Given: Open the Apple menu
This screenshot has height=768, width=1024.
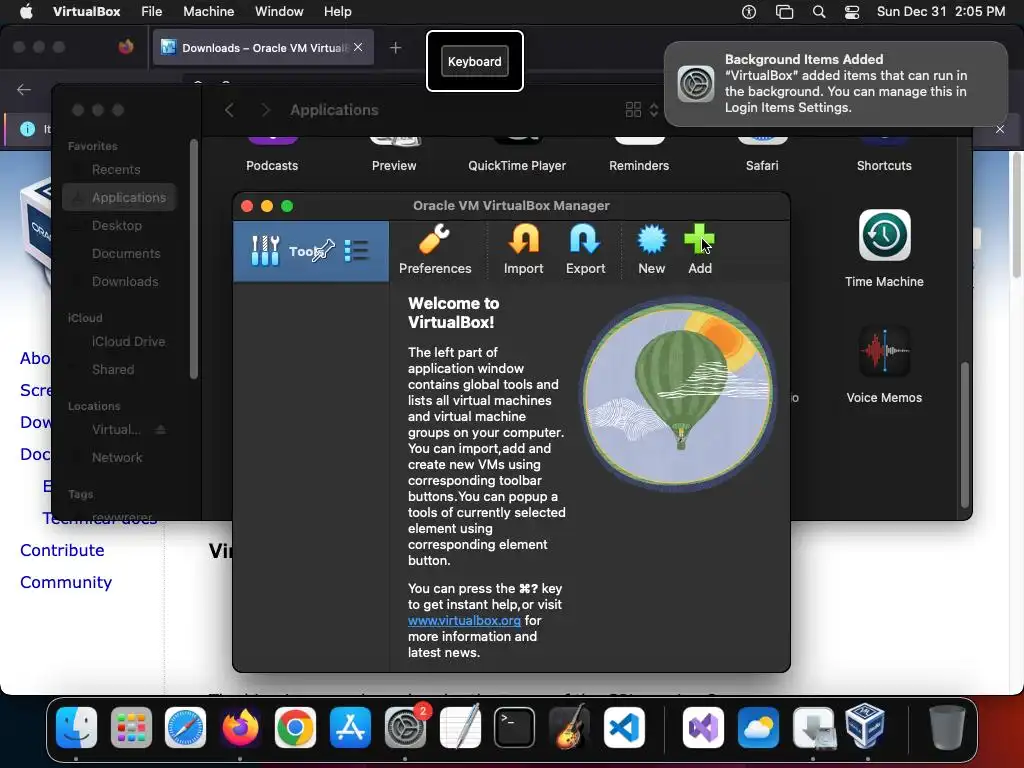Looking at the screenshot, I should tap(26, 12).
